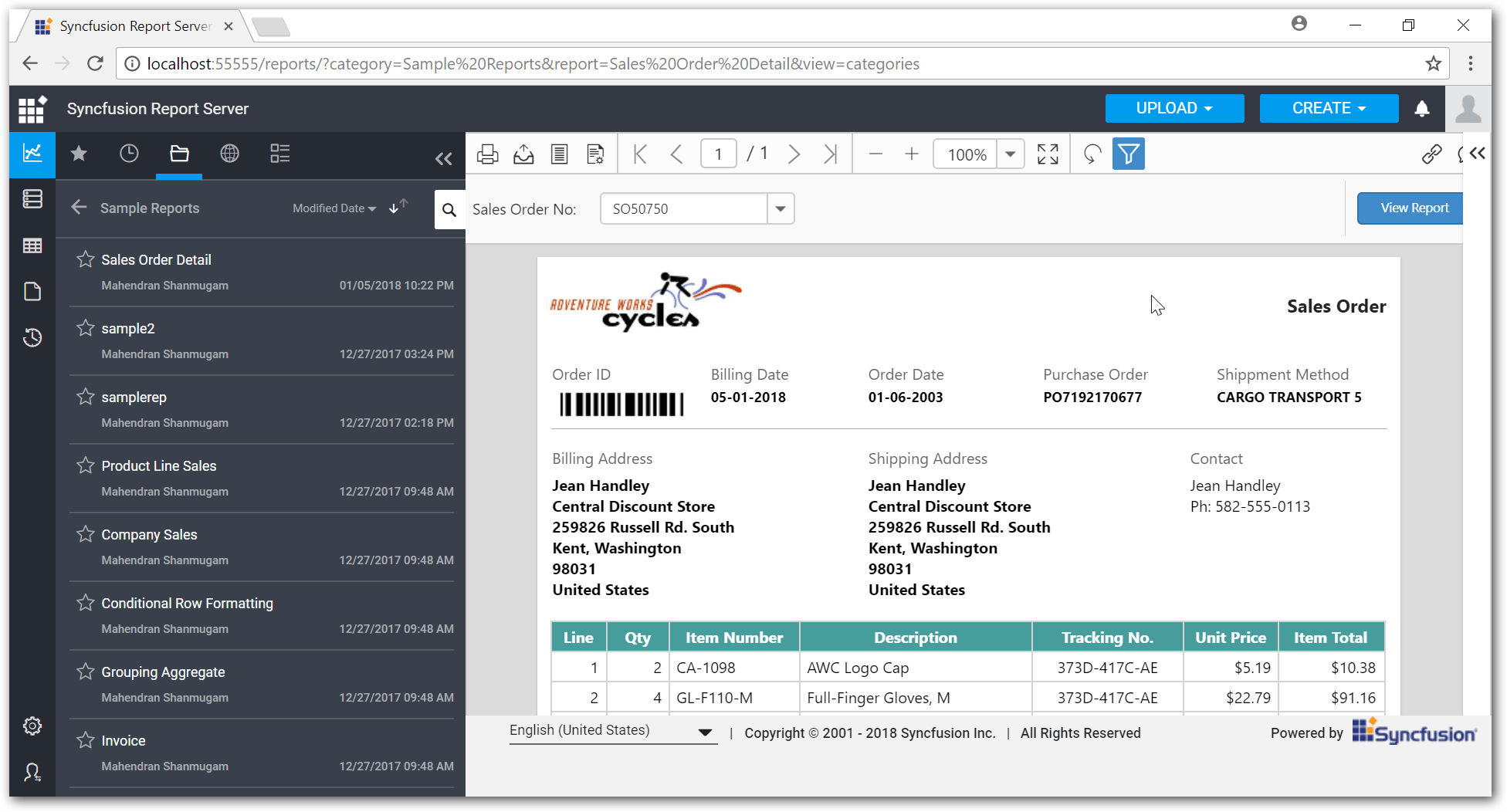
Task: Go to the previous page
Action: click(x=677, y=154)
